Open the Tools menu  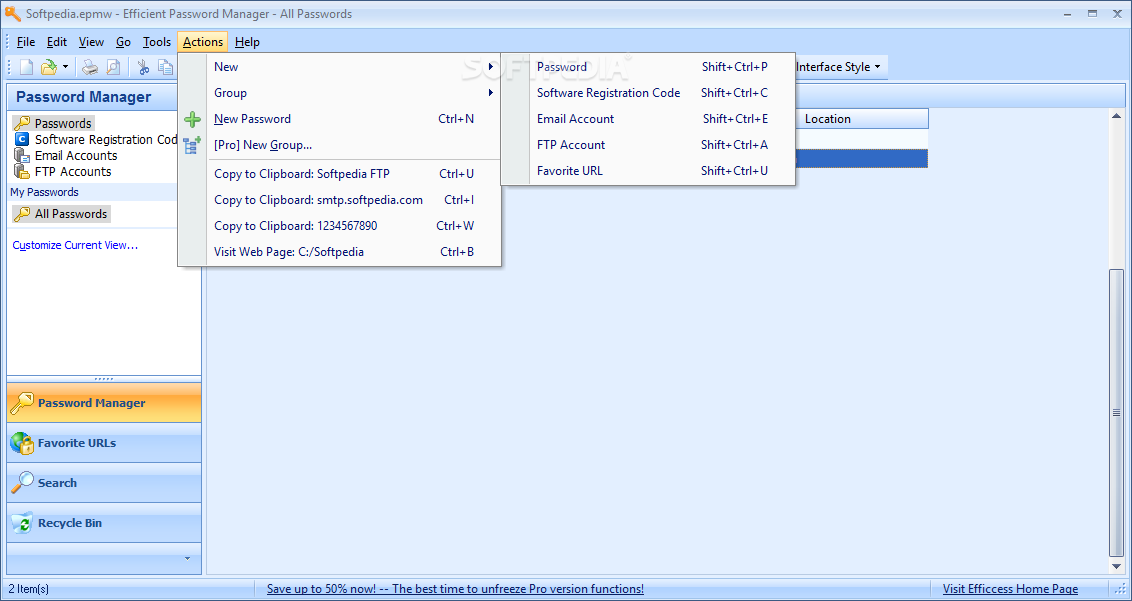point(157,42)
